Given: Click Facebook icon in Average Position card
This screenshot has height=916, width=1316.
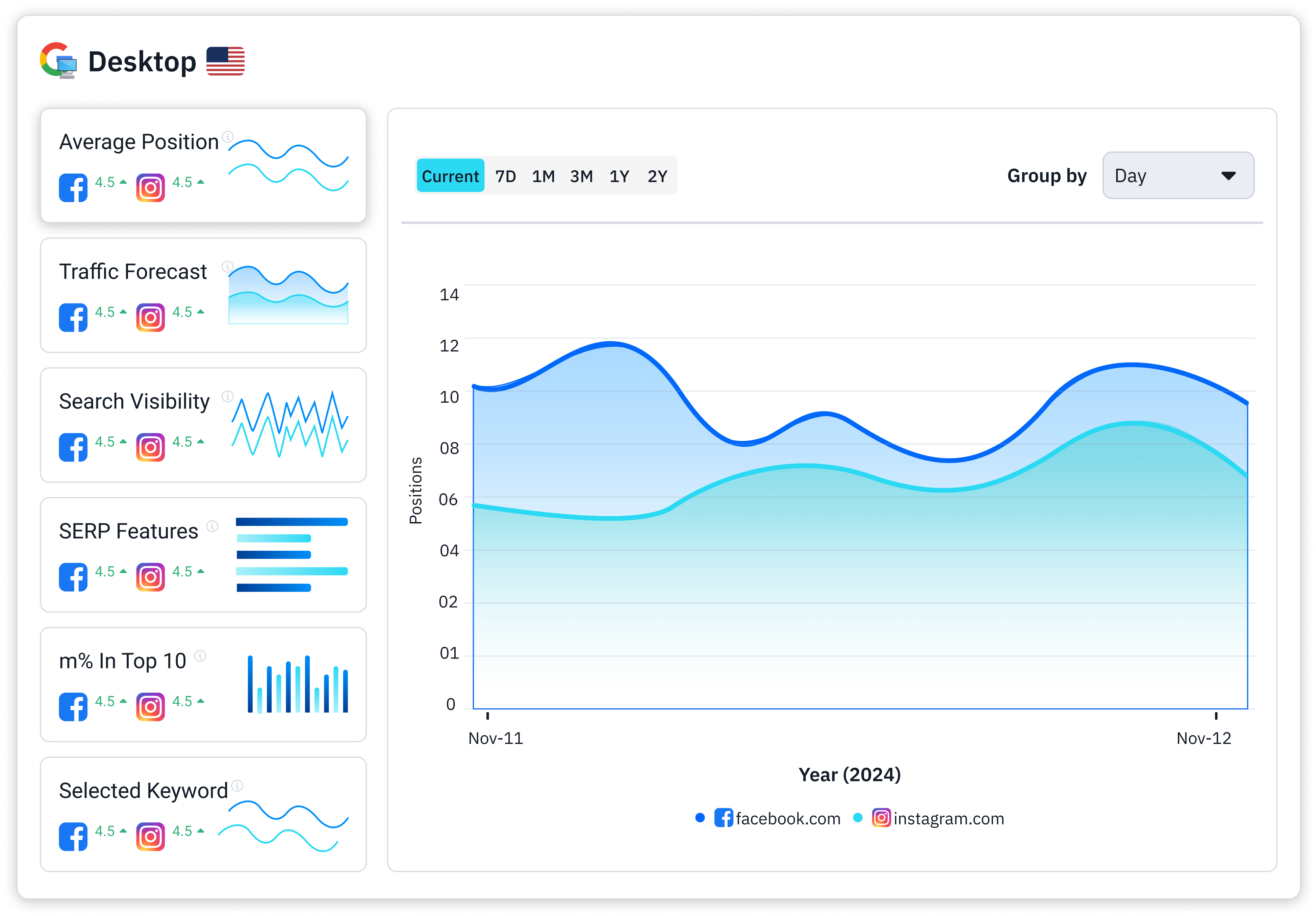Looking at the screenshot, I should pyautogui.click(x=73, y=188).
